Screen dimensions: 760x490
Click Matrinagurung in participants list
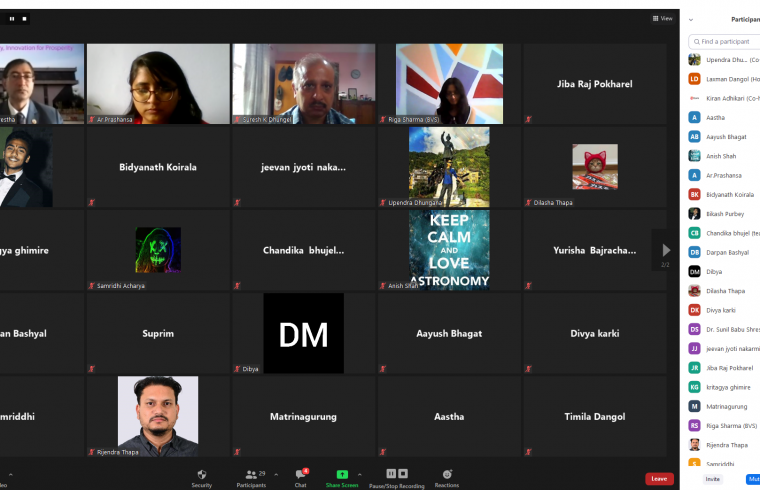[x=724, y=407]
